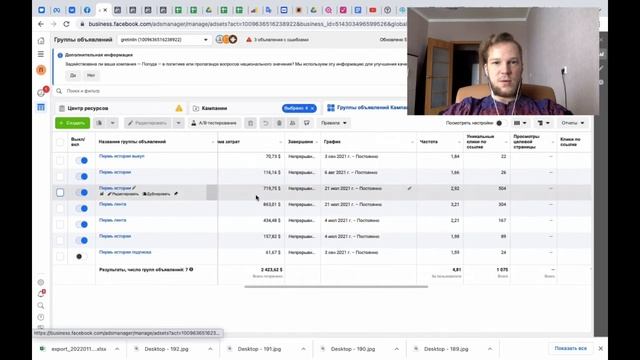
Task: Click the Редактировать toolbar button
Action: 148,123
